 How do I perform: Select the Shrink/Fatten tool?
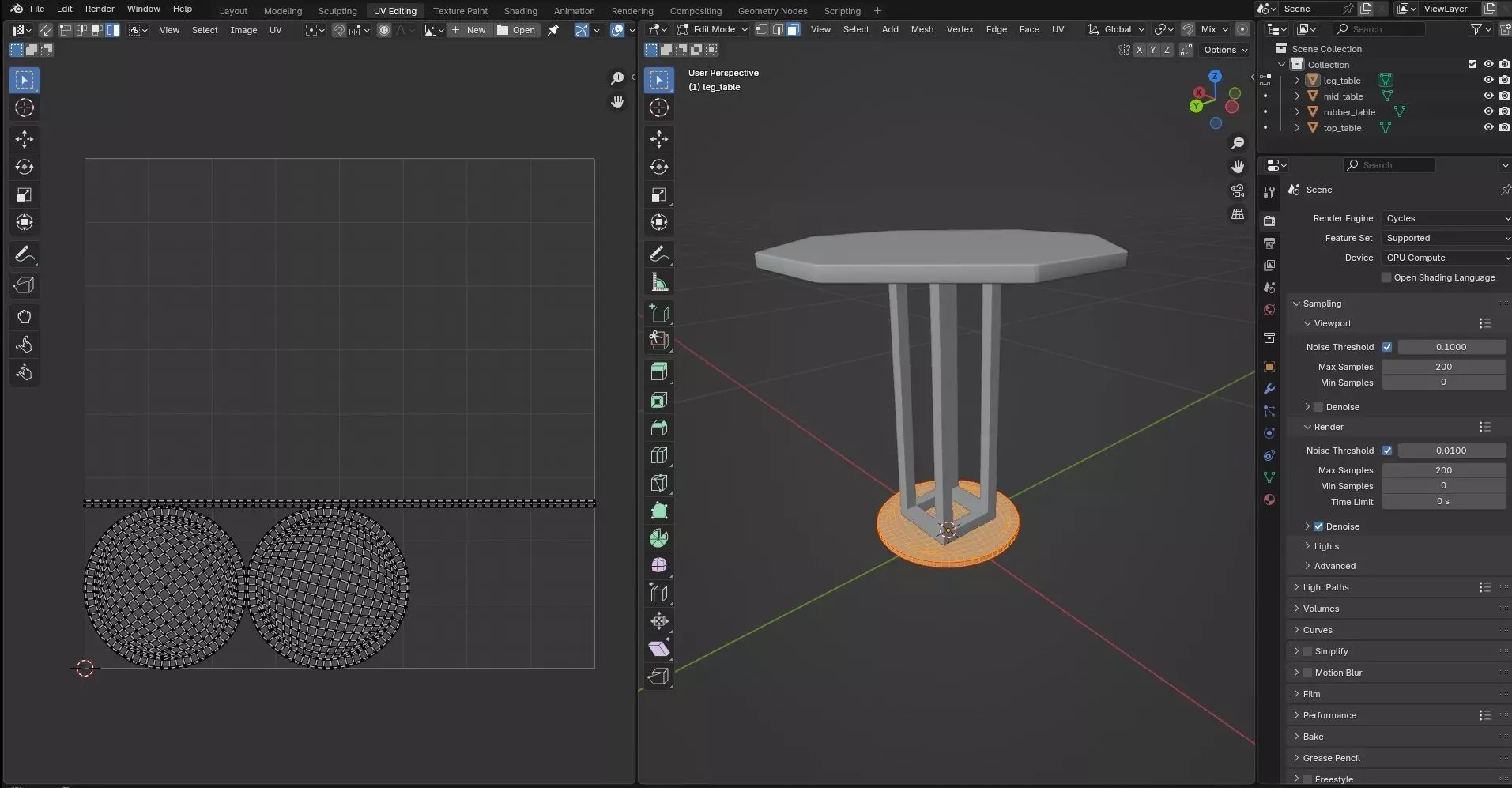coord(659,621)
